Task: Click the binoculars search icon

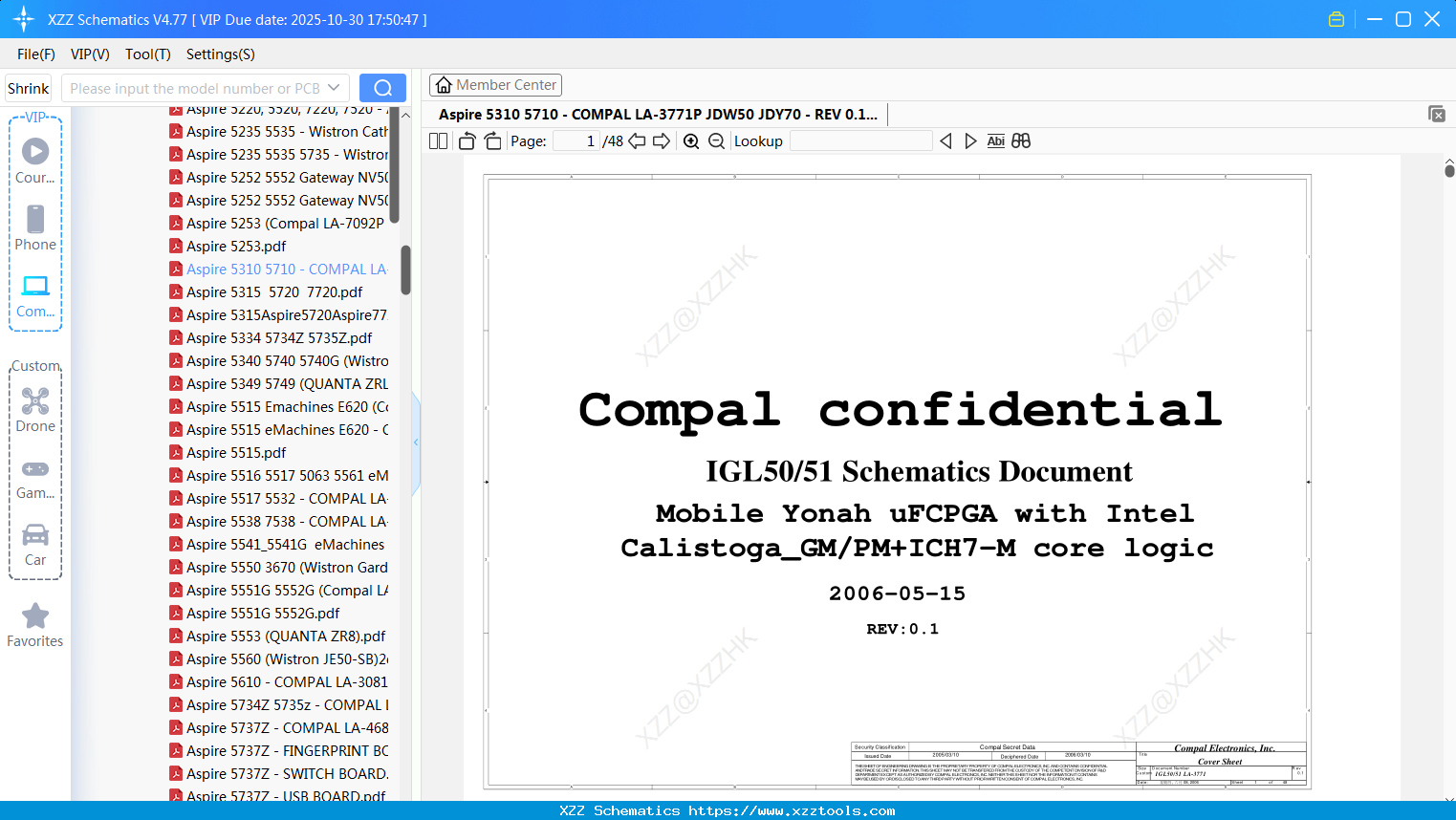Action: point(1021,141)
